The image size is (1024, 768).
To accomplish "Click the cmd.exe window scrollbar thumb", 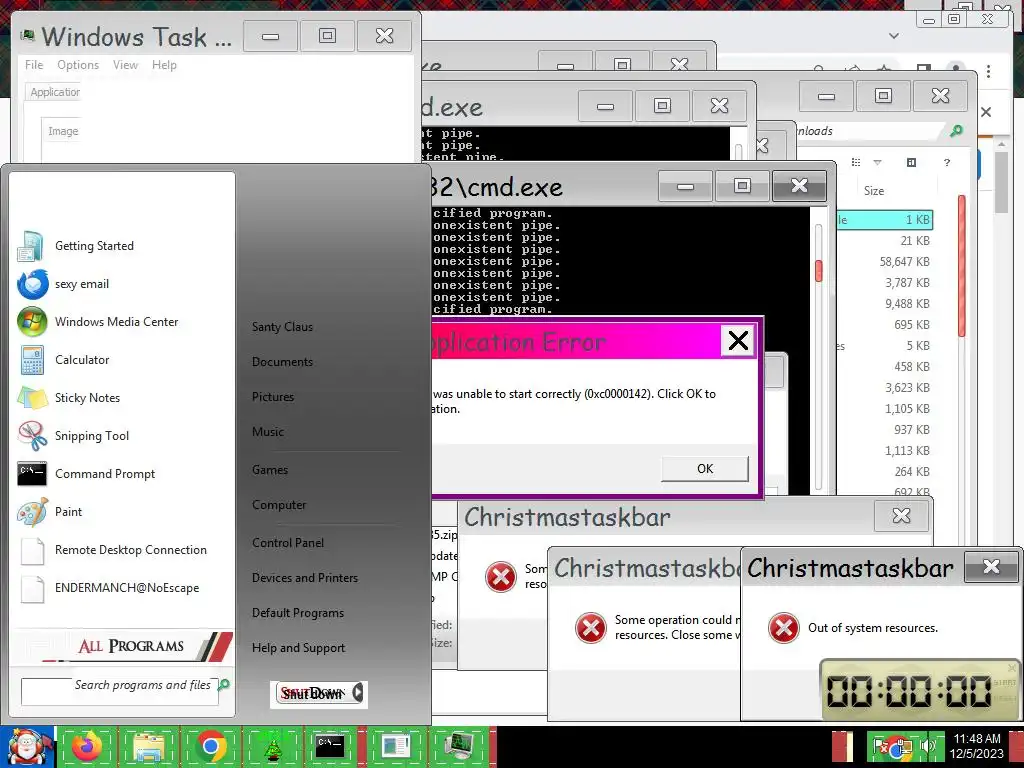I will pos(818,270).
